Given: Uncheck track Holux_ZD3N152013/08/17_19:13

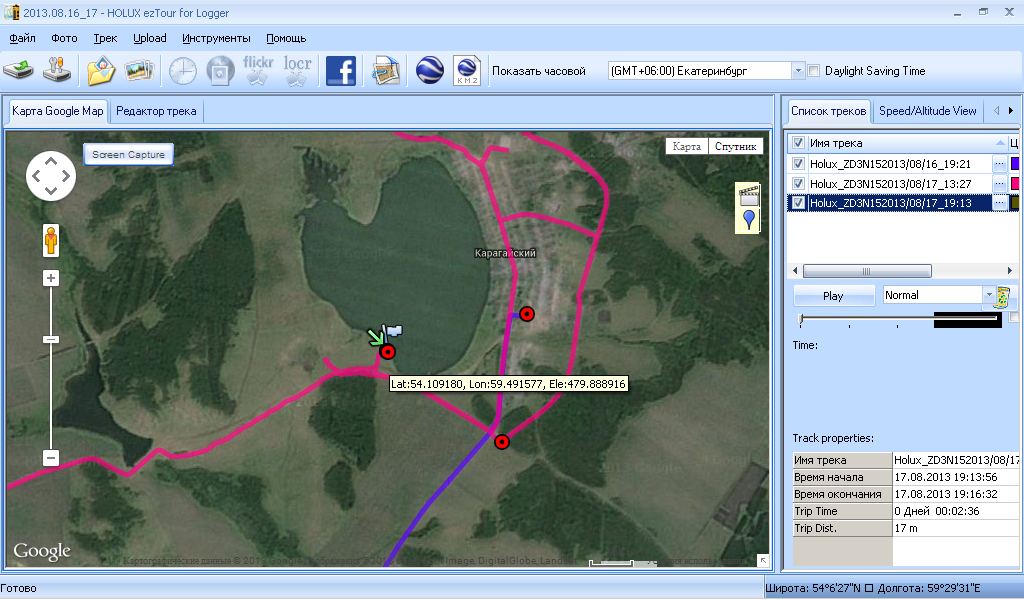Looking at the screenshot, I should pyautogui.click(x=798, y=203).
